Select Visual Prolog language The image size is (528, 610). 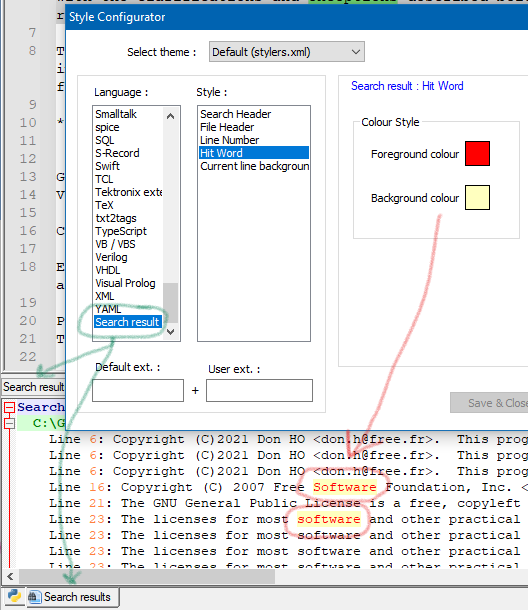(x=125, y=283)
